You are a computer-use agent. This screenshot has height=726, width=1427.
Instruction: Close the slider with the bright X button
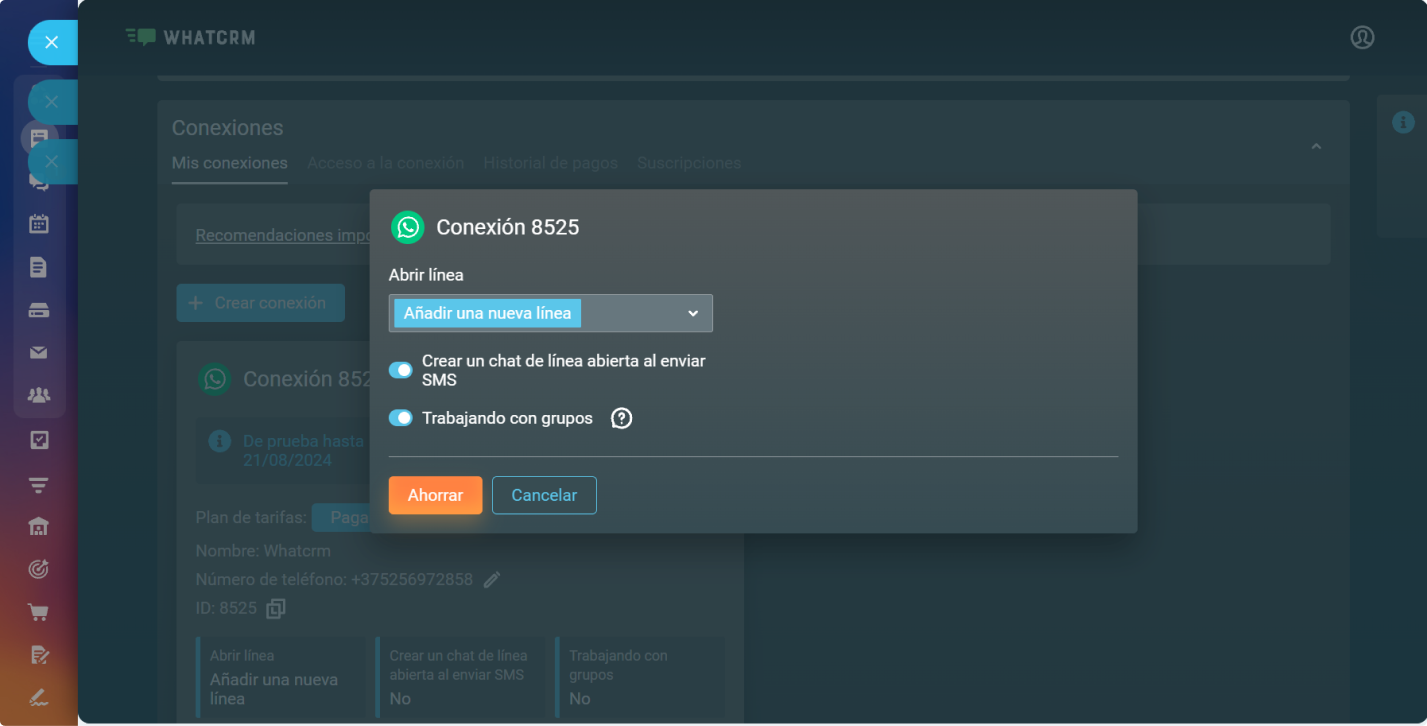tap(52, 42)
